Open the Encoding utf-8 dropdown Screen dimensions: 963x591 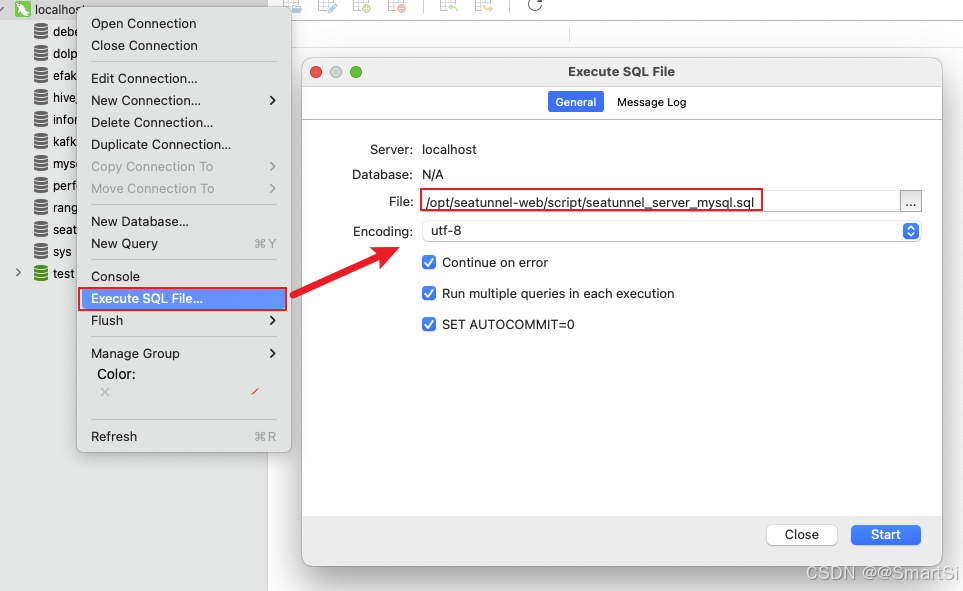click(x=671, y=231)
